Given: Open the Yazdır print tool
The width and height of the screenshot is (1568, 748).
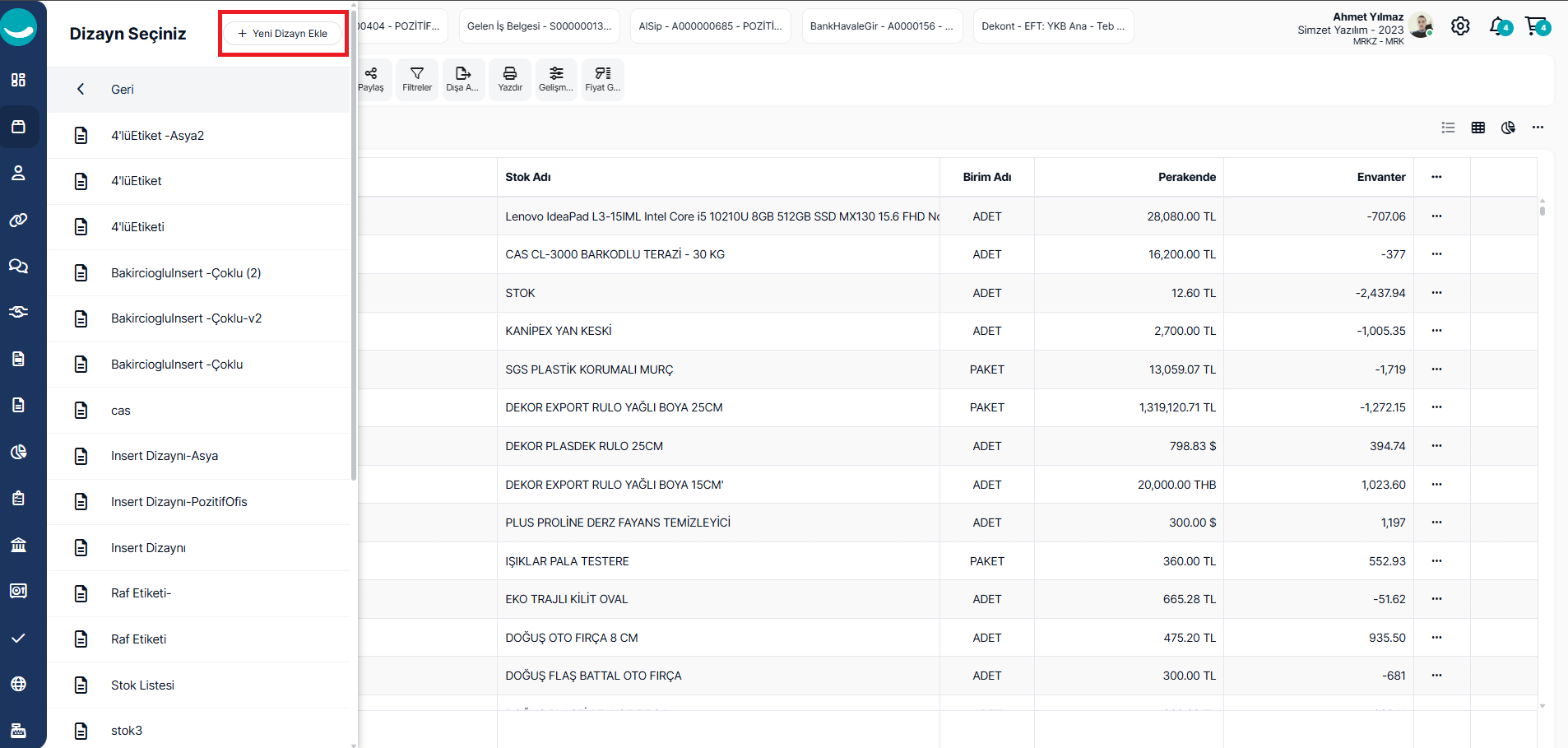Looking at the screenshot, I should [510, 79].
